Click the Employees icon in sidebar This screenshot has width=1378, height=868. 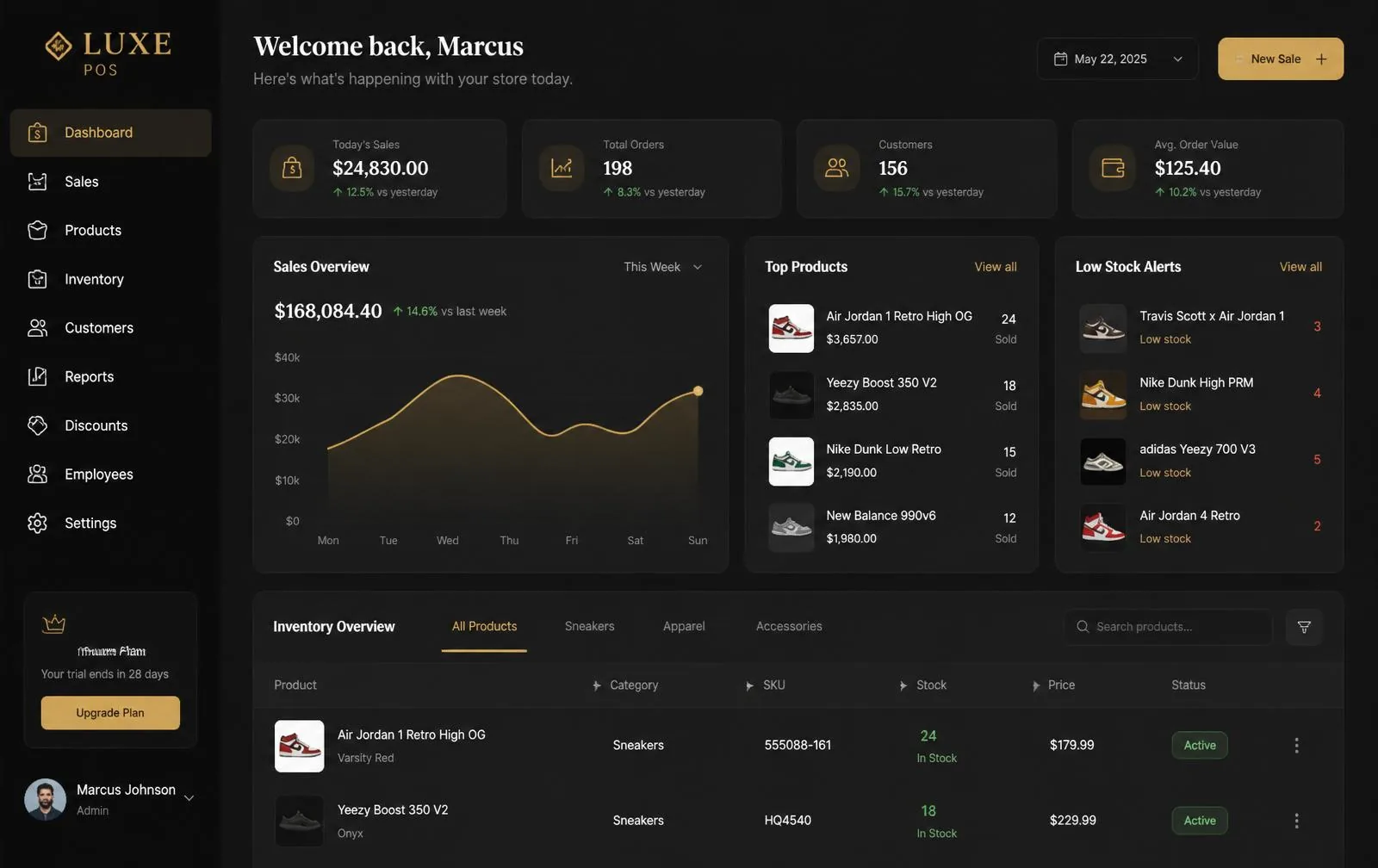(37, 474)
